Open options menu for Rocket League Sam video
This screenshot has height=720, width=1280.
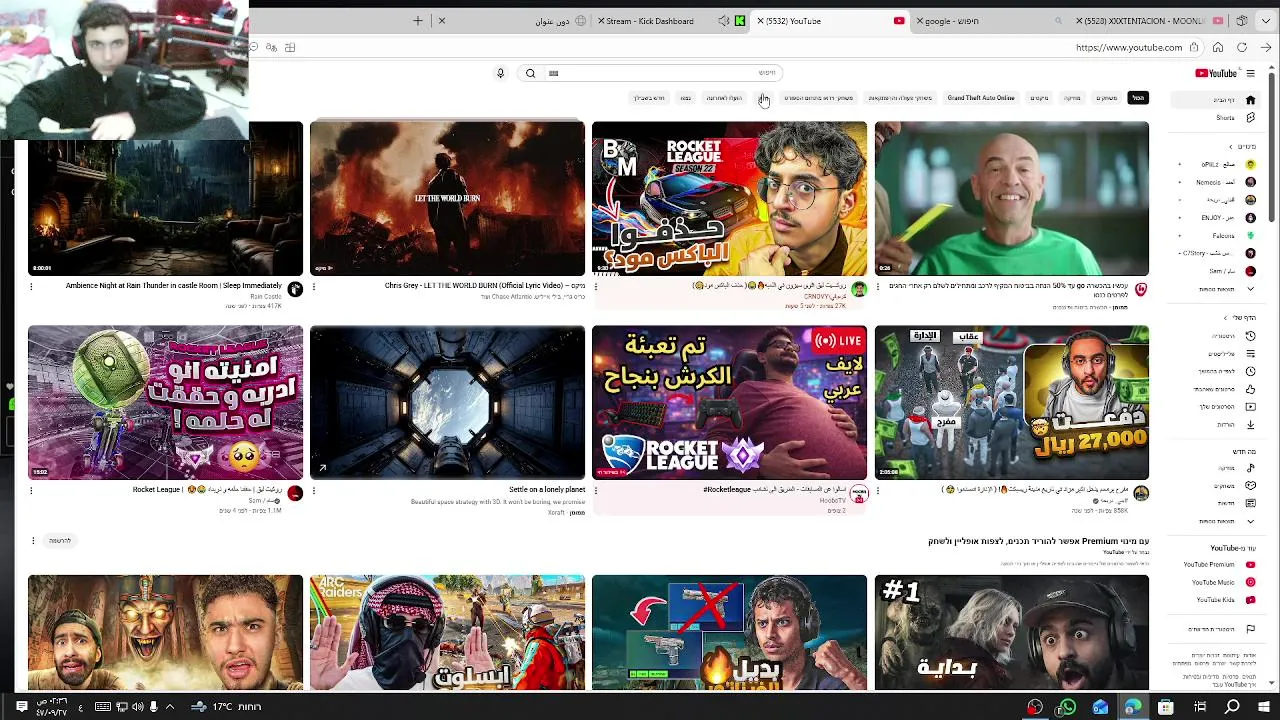click(32, 490)
